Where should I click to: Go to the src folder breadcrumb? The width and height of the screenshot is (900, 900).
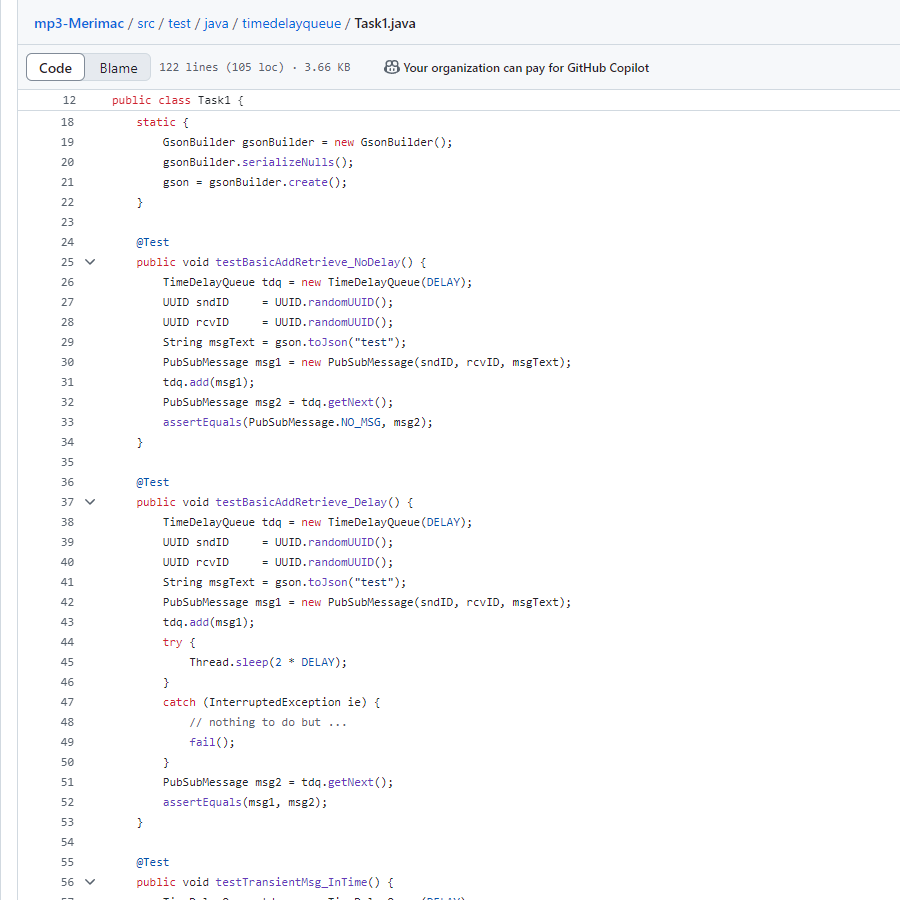coord(146,24)
